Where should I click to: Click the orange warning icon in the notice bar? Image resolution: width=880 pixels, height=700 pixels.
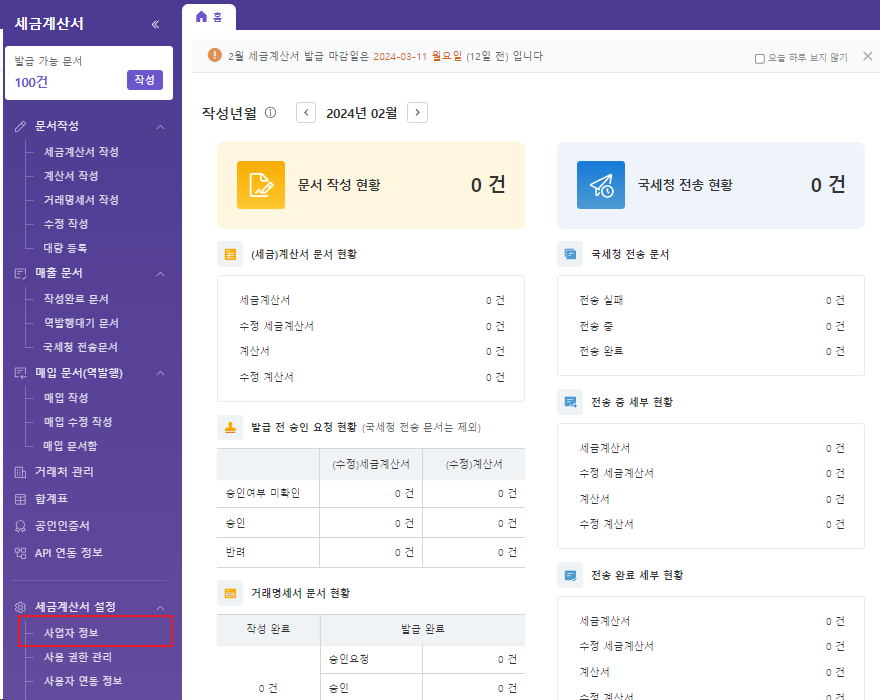click(x=214, y=55)
